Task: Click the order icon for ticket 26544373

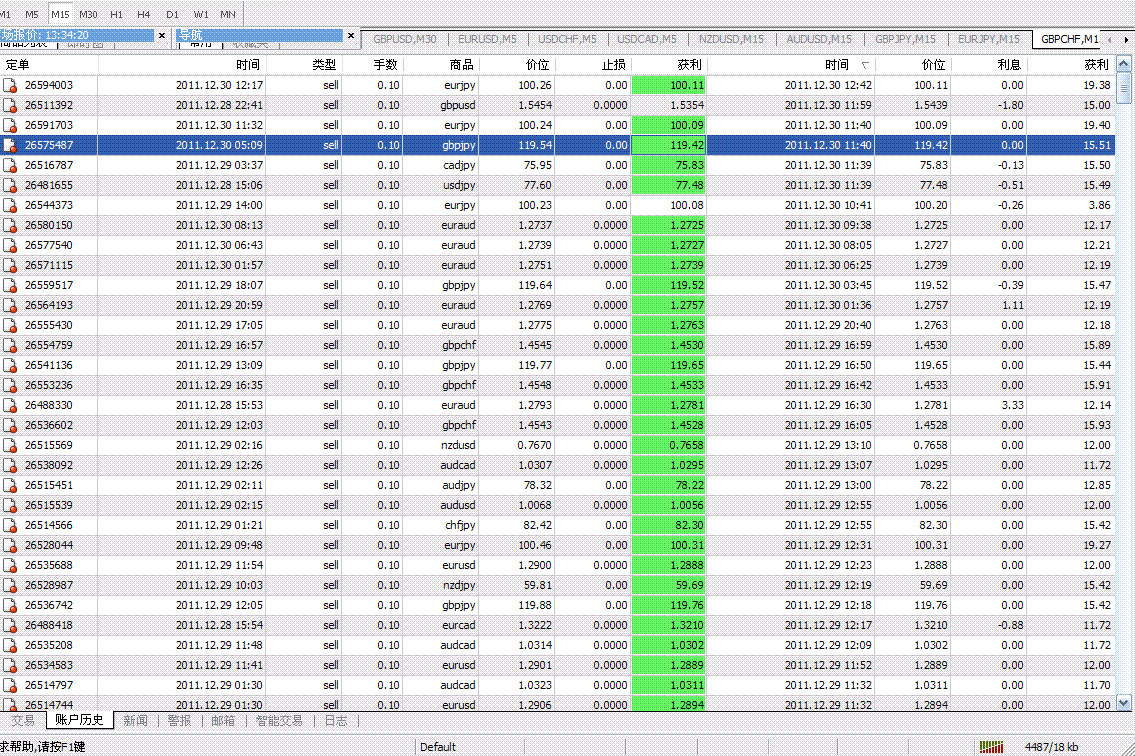Action: [x=11, y=206]
